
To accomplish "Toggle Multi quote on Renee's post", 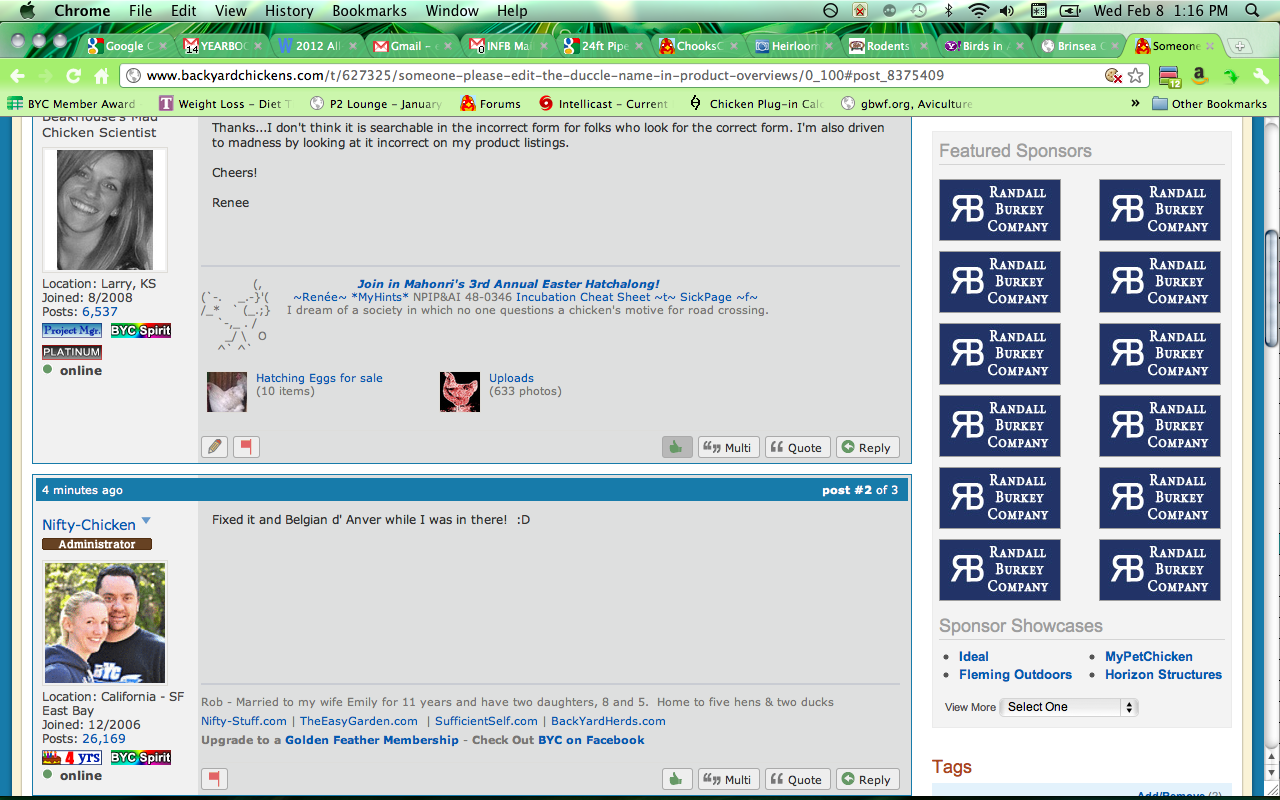I will [728, 447].
